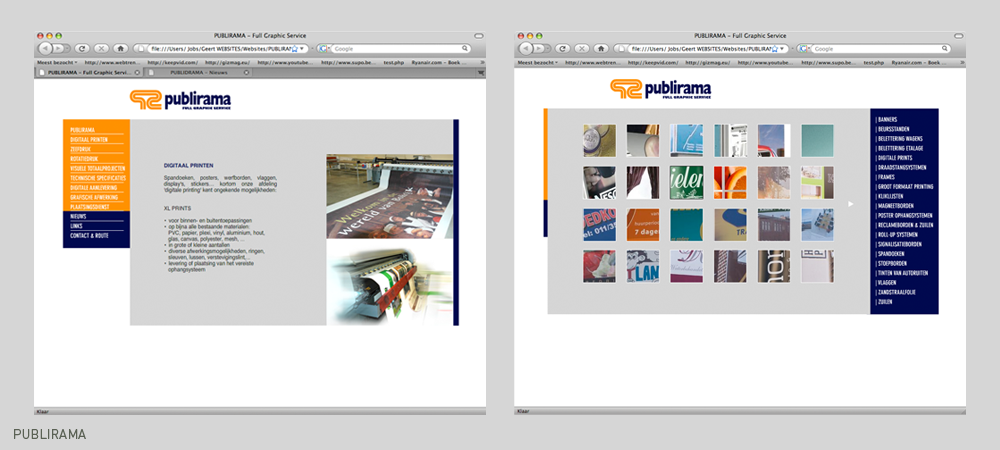Image resolution: width=1000 pixels, height=450 pixels.
Task: Show the bookmarks overflow chevron in left window
Action: tap(482, 62)
